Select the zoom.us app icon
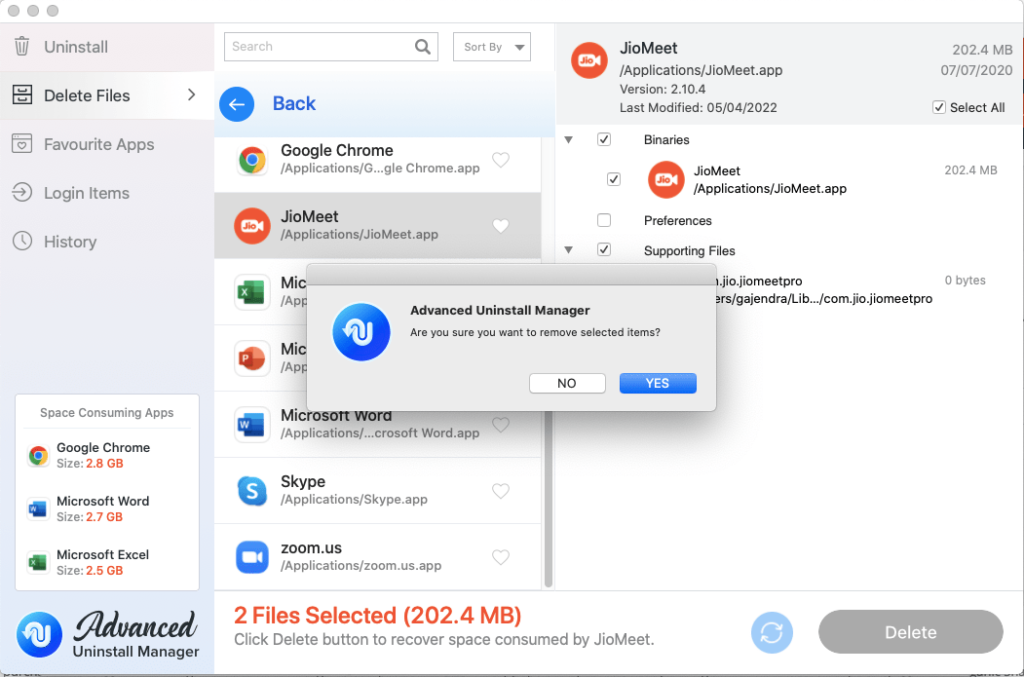 pyautogui.click(x=252, y=557)
